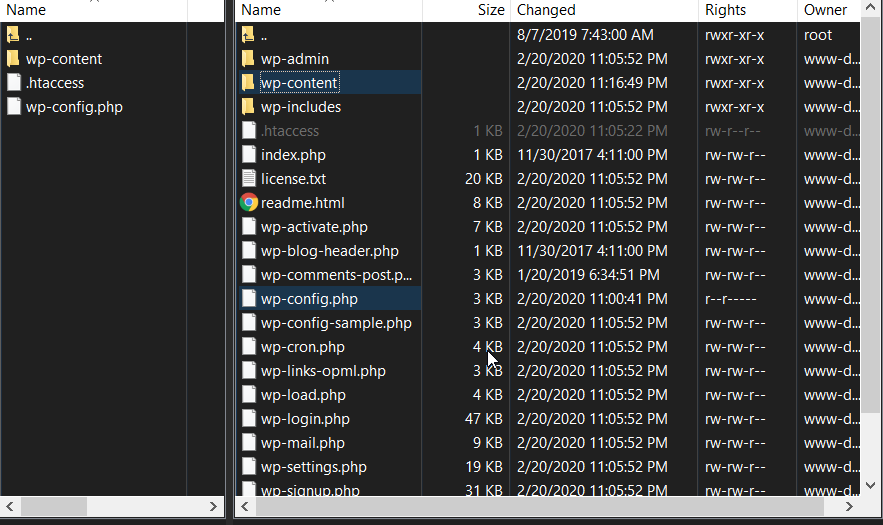Viewport: 883px width, 525px height.
Task: Click the wp-config.php file icon in left panel
Action: point(14,107)
